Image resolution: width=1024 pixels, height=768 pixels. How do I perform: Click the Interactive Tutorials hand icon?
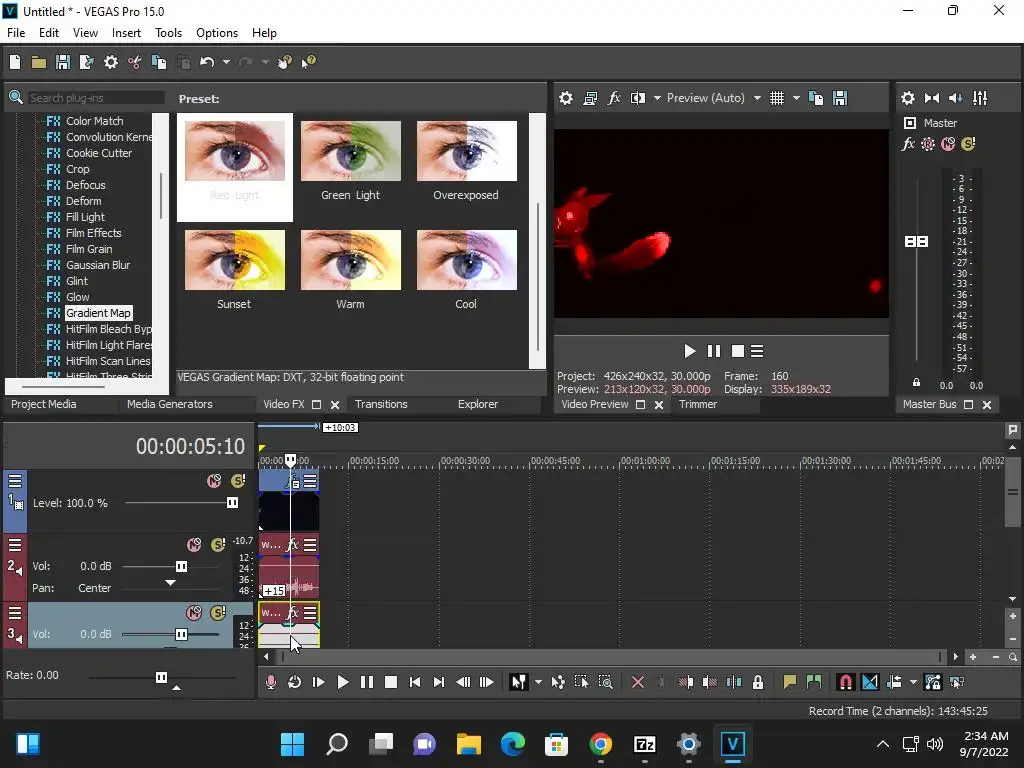coord(284,62)
